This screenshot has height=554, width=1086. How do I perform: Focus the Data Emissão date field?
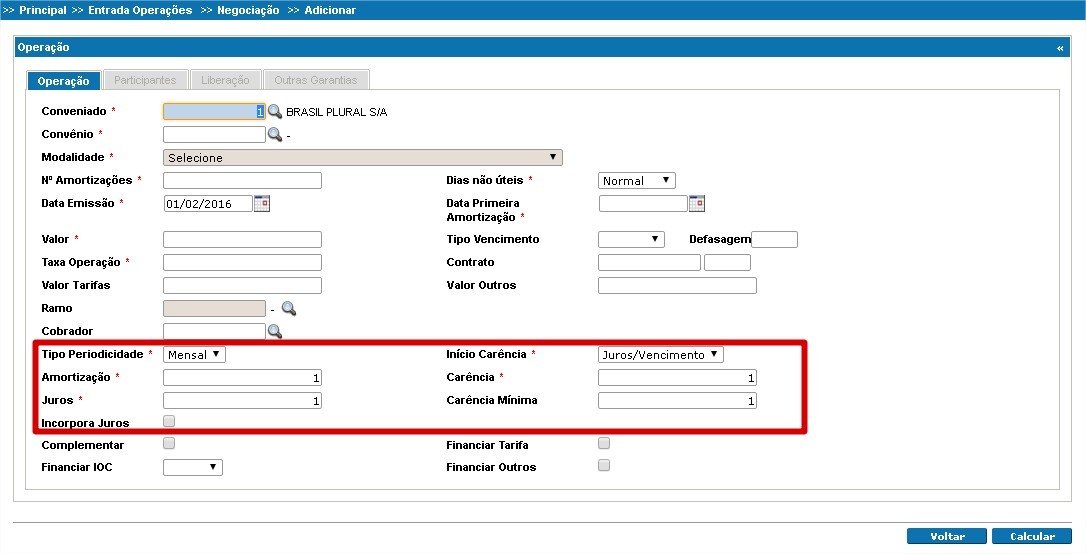pyautogui.click(x=208, y=204)
